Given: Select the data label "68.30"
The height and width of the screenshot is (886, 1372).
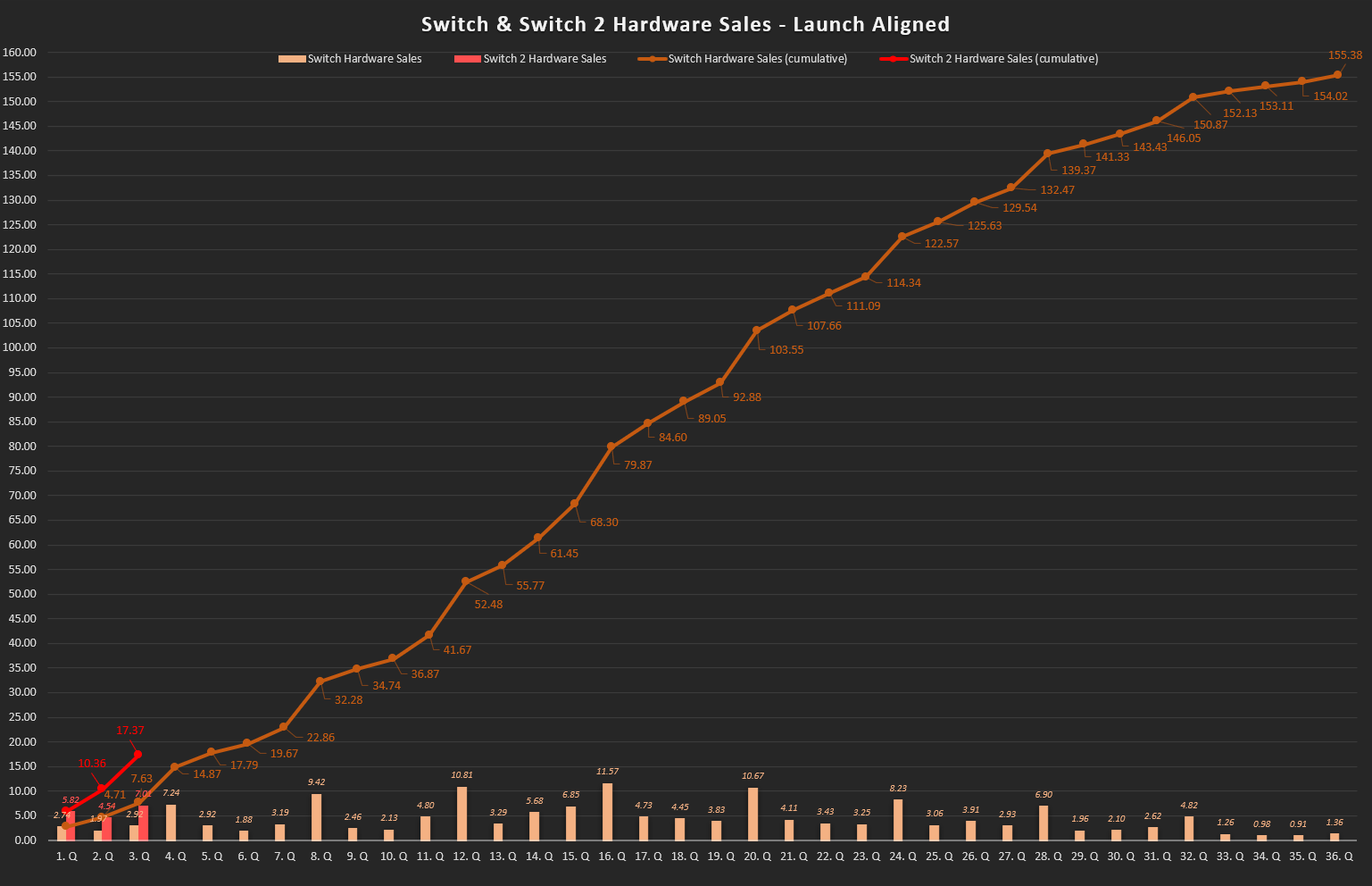Looking at the screenshot, I should (x=604, y=522).
